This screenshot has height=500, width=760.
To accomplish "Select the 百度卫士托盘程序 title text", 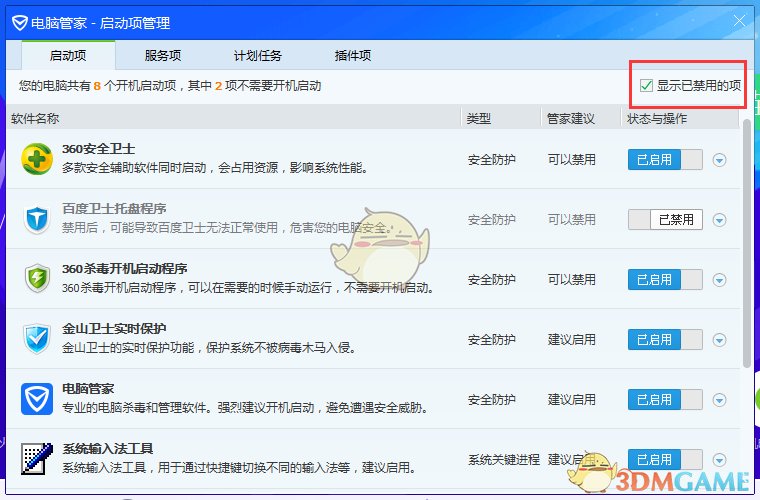I will (114, 209).
